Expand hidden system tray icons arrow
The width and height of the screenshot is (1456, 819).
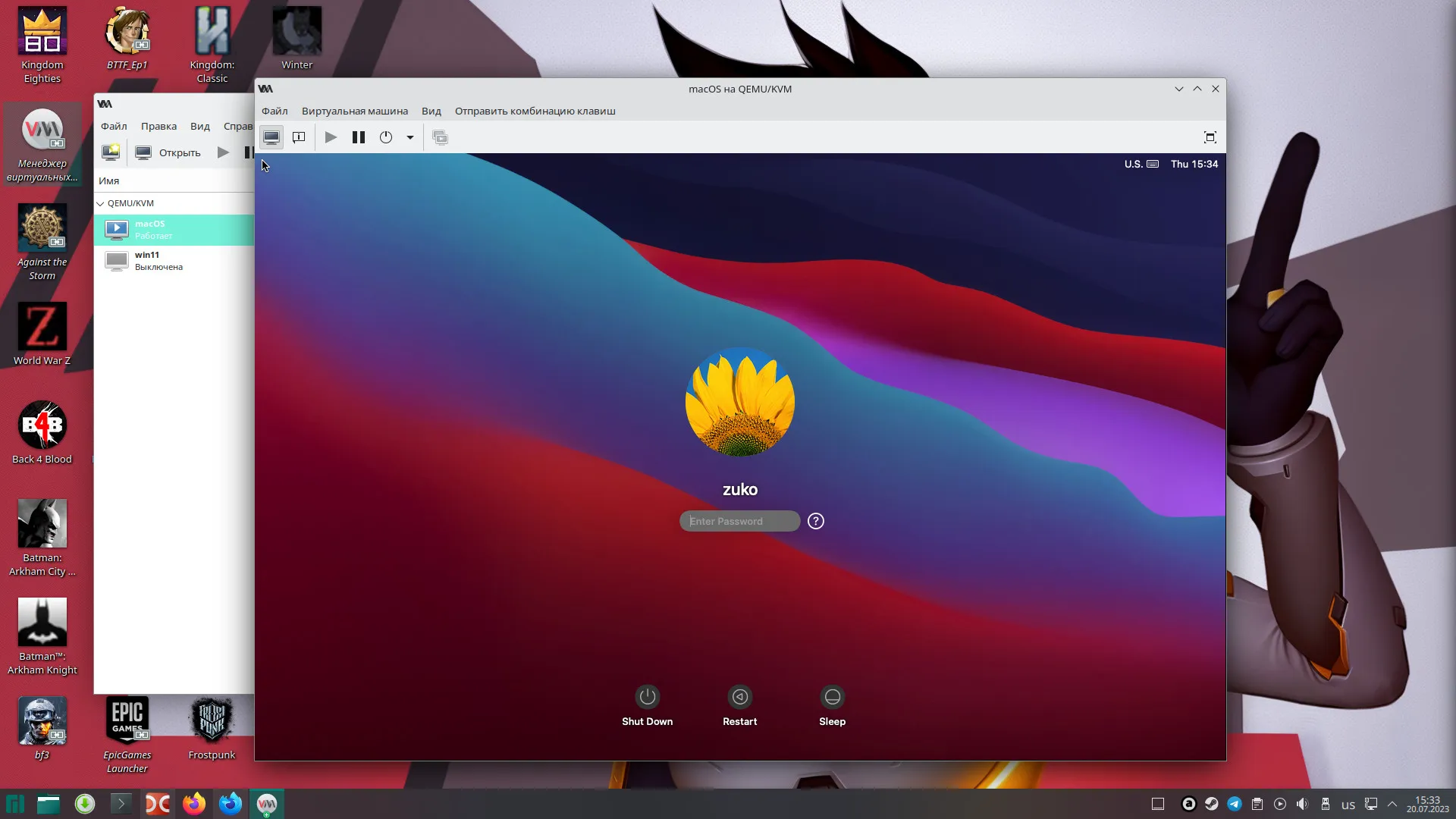point(1392,804)
